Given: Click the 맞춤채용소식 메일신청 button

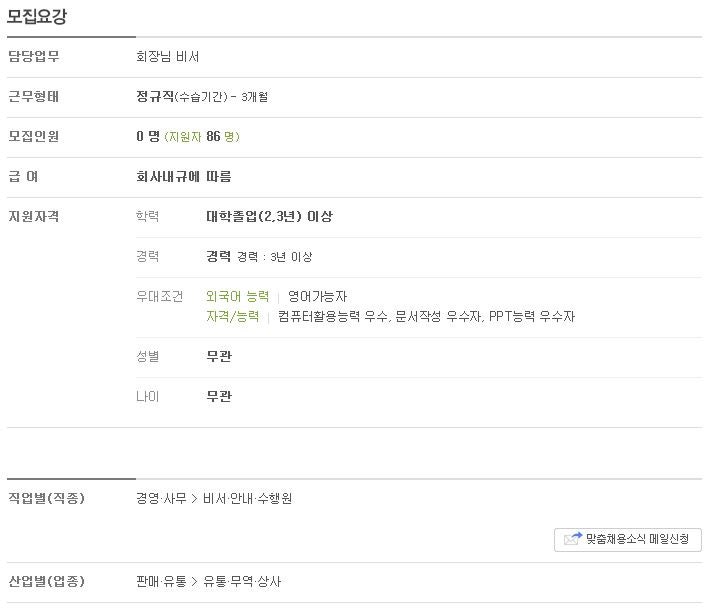Looking at the screenshot, I should point(628,539).
